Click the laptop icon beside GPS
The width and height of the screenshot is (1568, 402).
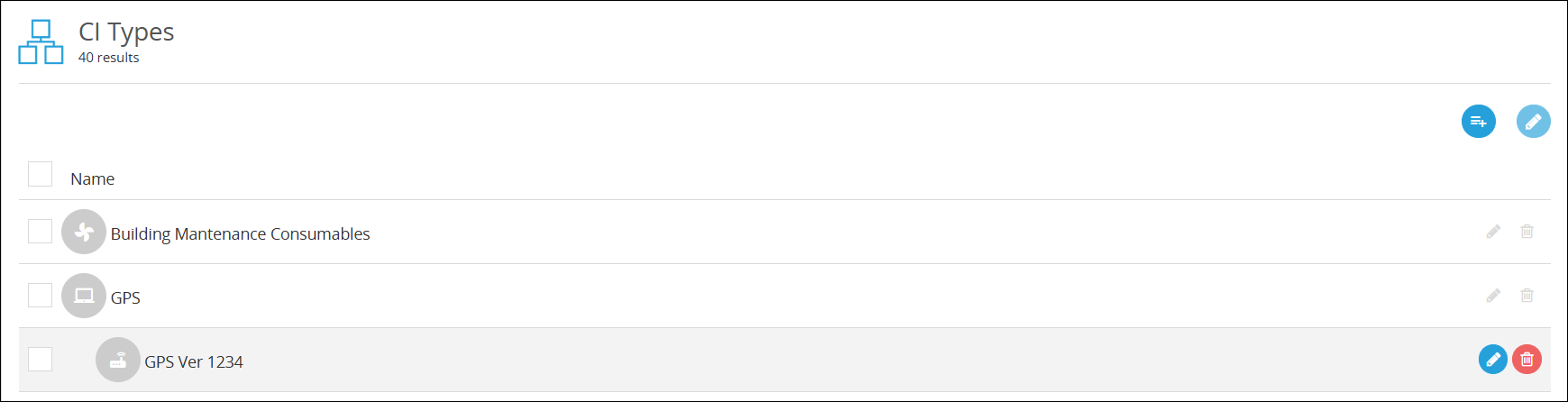coord(84,296)
